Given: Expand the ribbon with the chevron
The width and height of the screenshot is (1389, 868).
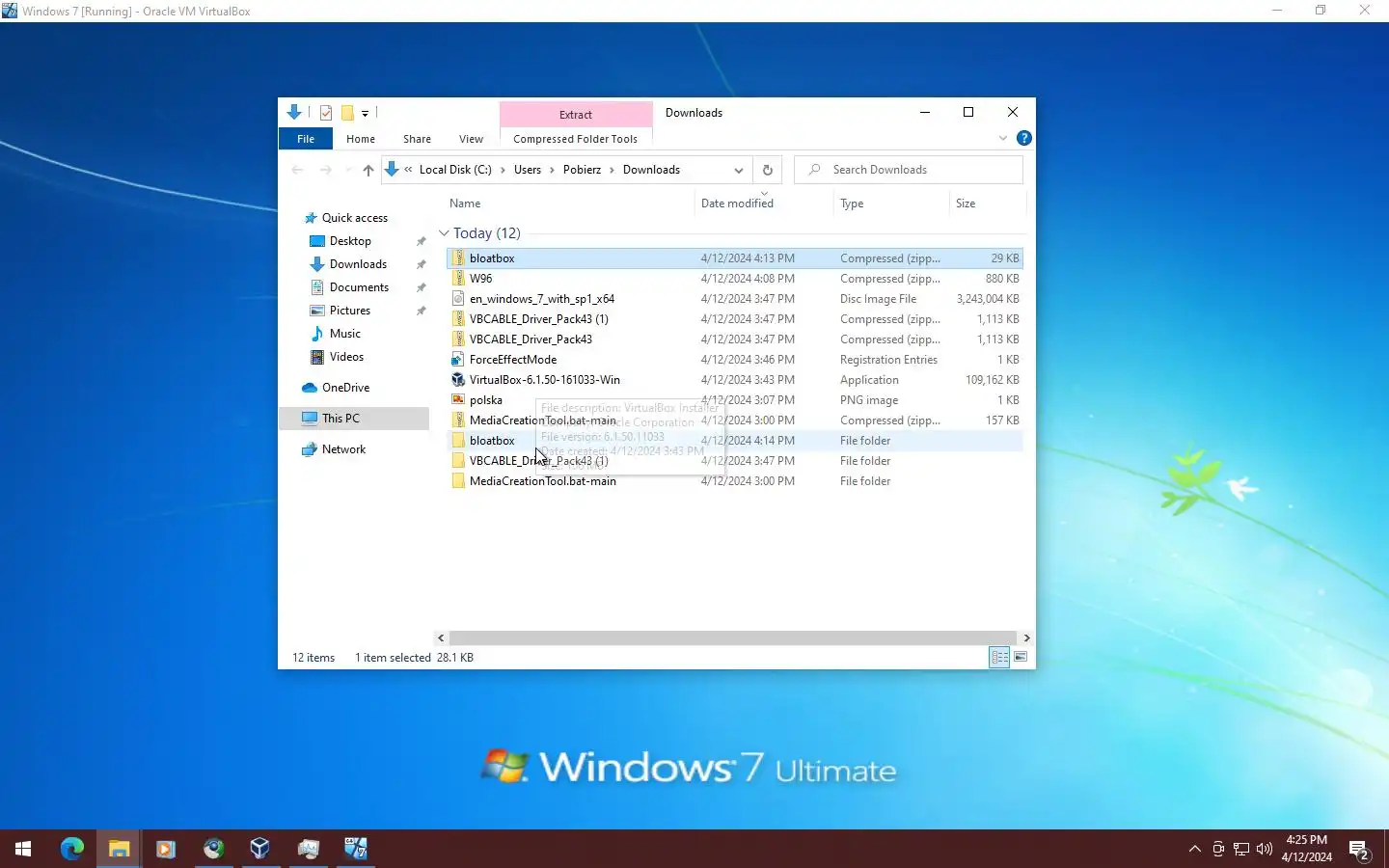Looking at the screenshot, I should tap(1003, 139).
